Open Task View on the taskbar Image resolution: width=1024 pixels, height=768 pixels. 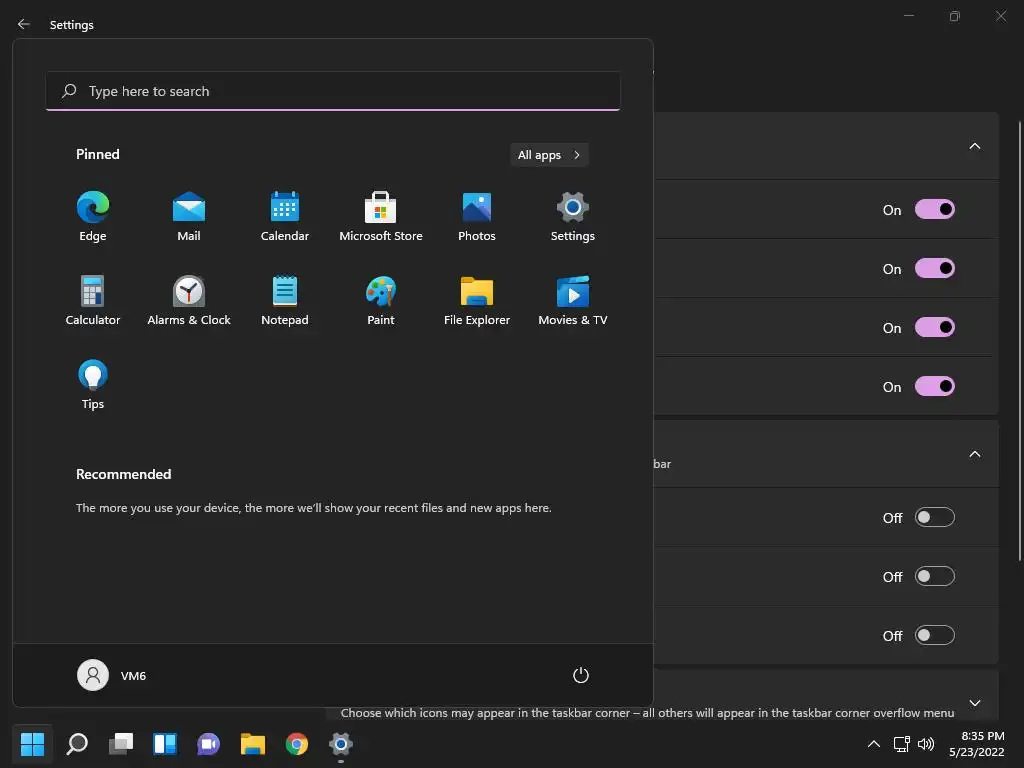pos(121,744)
